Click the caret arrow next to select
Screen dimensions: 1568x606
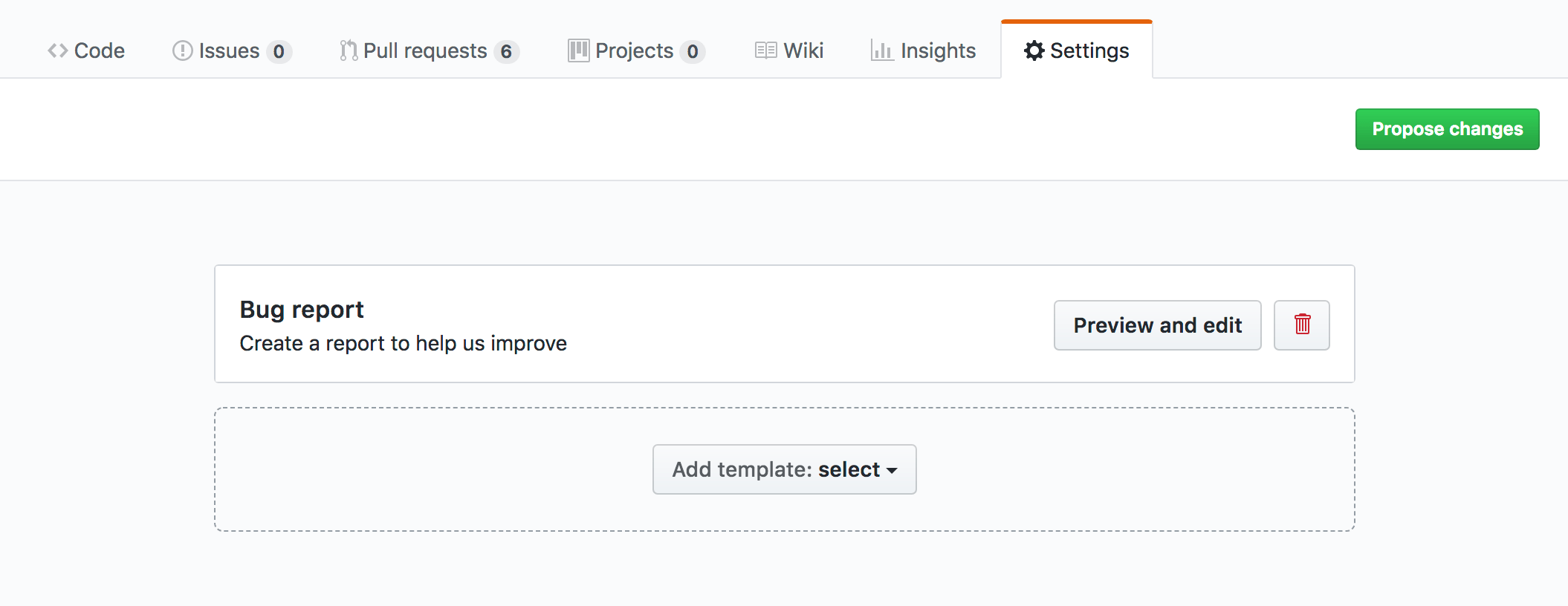(x=892, y=471)
